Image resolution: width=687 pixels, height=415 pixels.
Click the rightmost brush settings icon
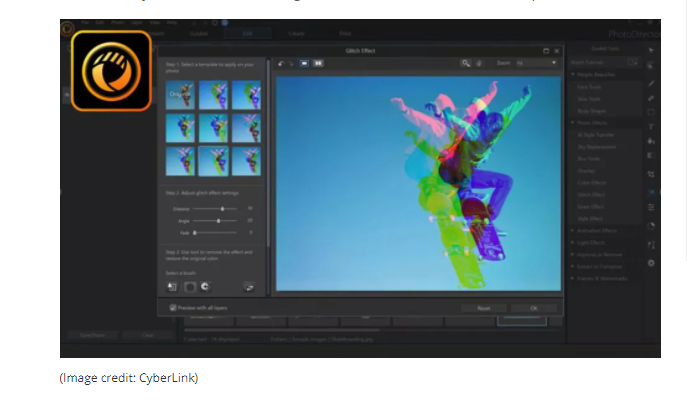(x=248, y=286)
